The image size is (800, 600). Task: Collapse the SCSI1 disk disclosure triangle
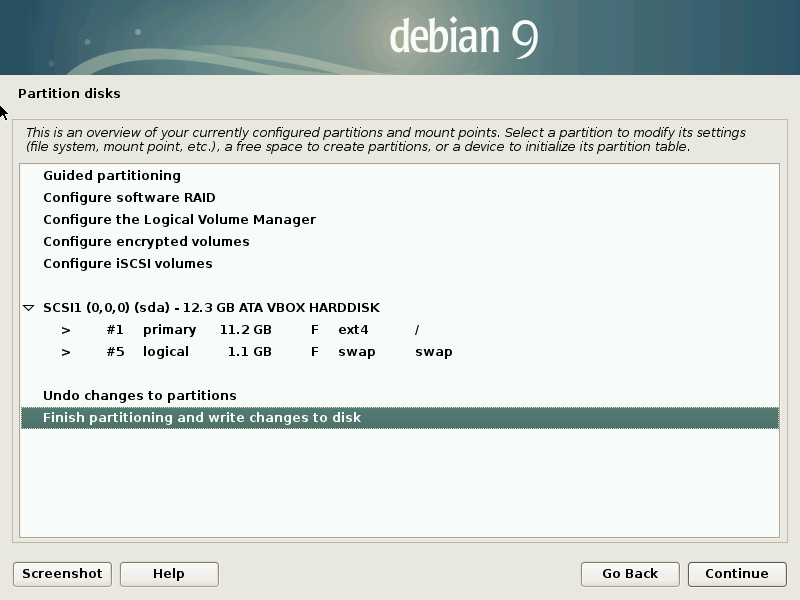pos(30,307)
